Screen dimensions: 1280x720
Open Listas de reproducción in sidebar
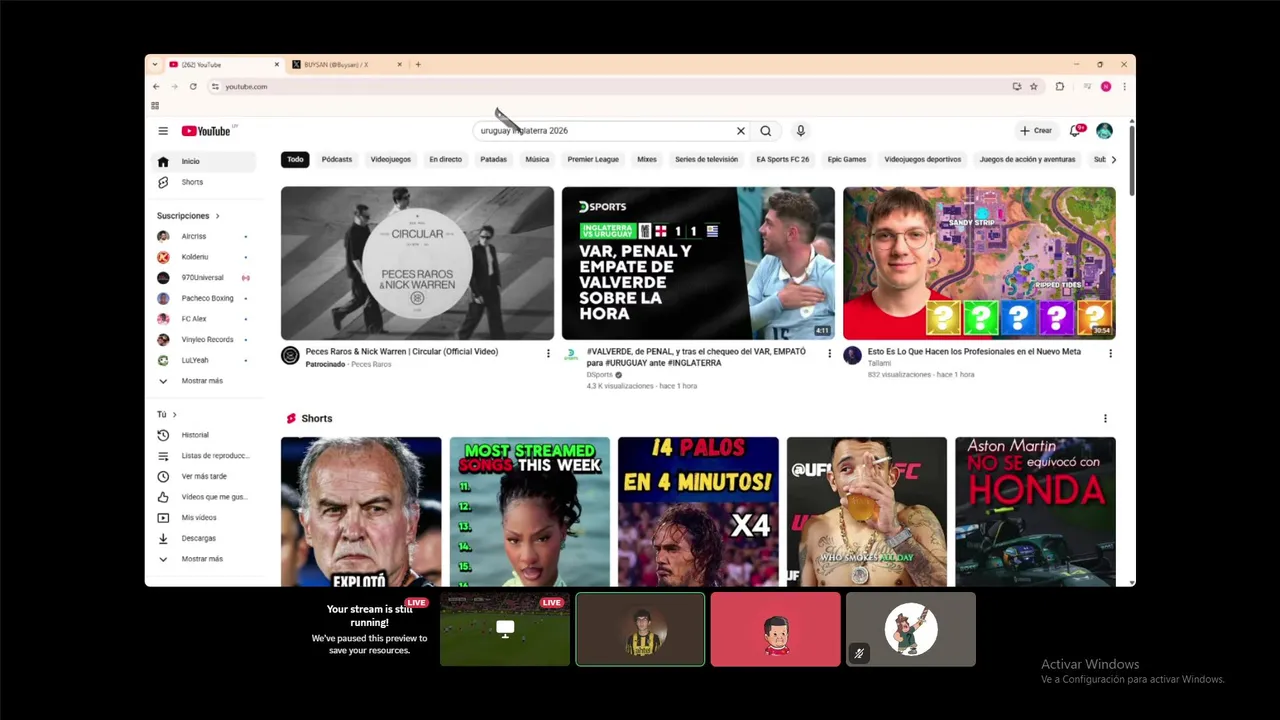tap(203, 456)
